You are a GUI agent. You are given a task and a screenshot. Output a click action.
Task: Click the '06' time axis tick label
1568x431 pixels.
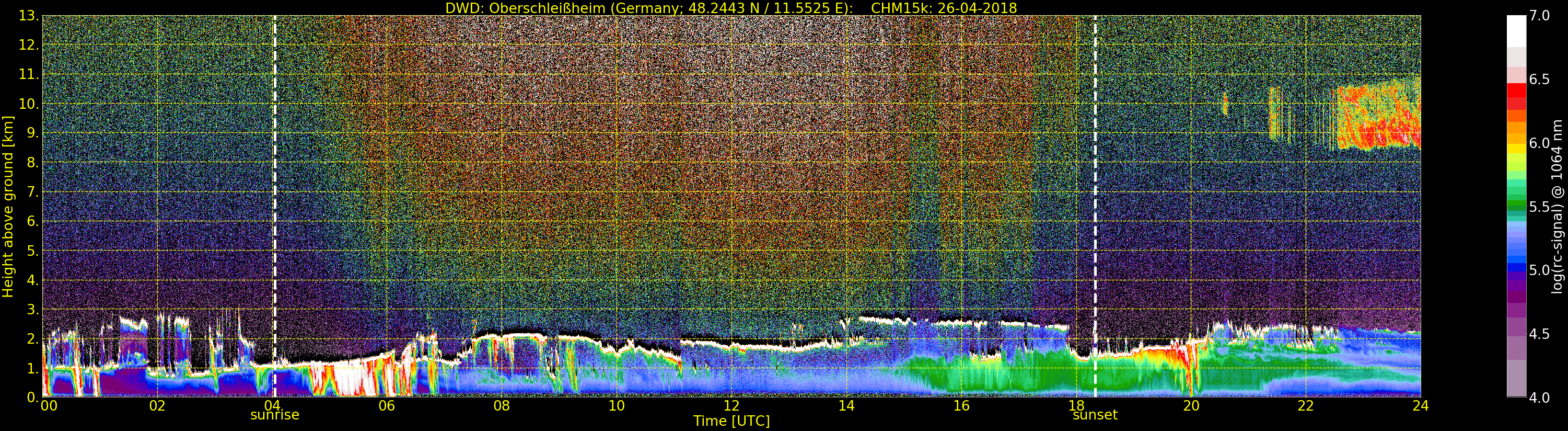point(387,406)
